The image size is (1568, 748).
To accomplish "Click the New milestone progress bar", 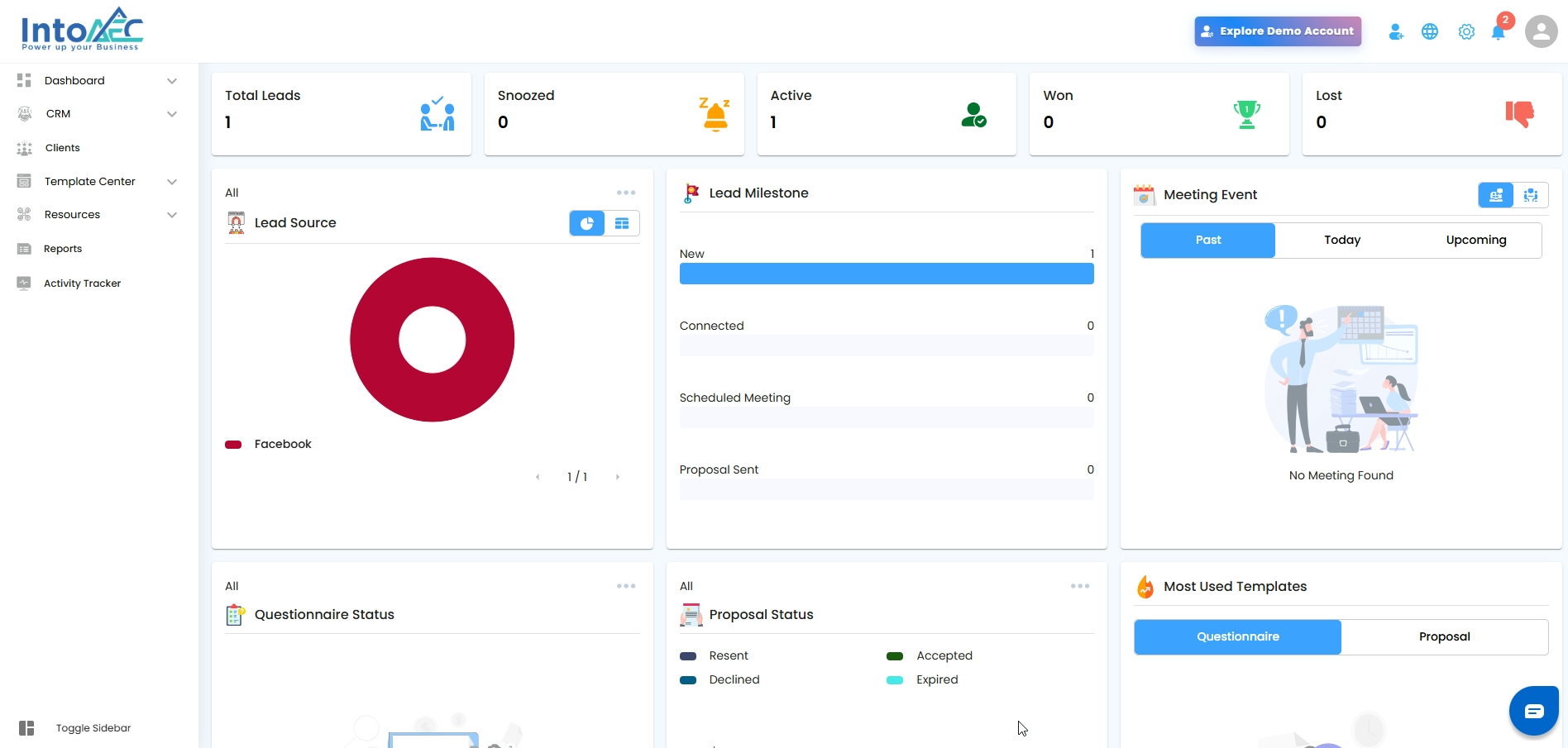I will pos(887,274).
